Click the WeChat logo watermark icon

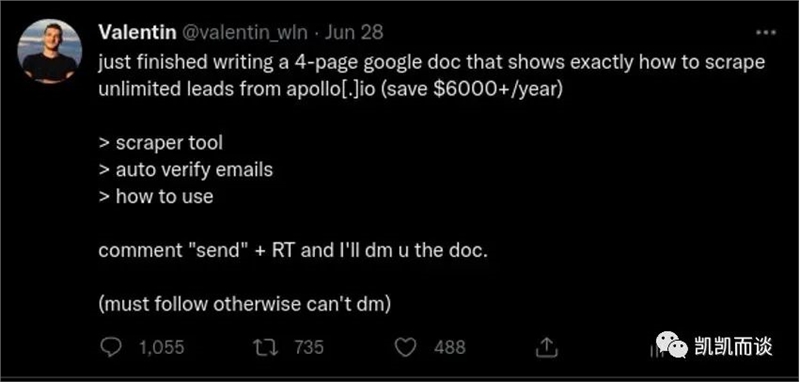point(671,345)
